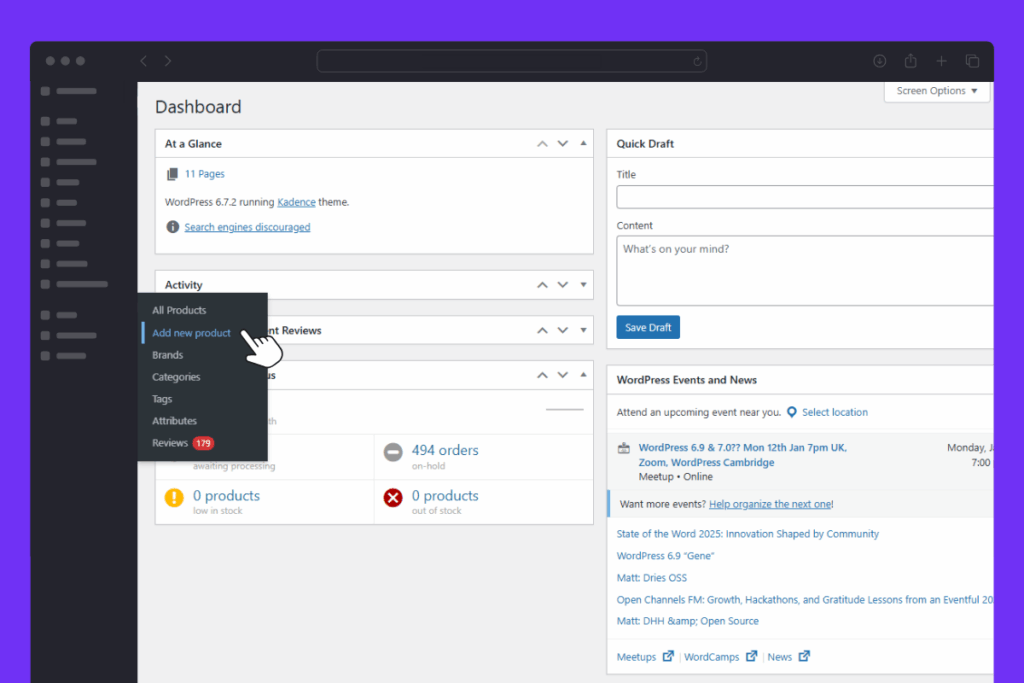
Task: Collapse the At a Glance panel
Action: pos(584,144)
